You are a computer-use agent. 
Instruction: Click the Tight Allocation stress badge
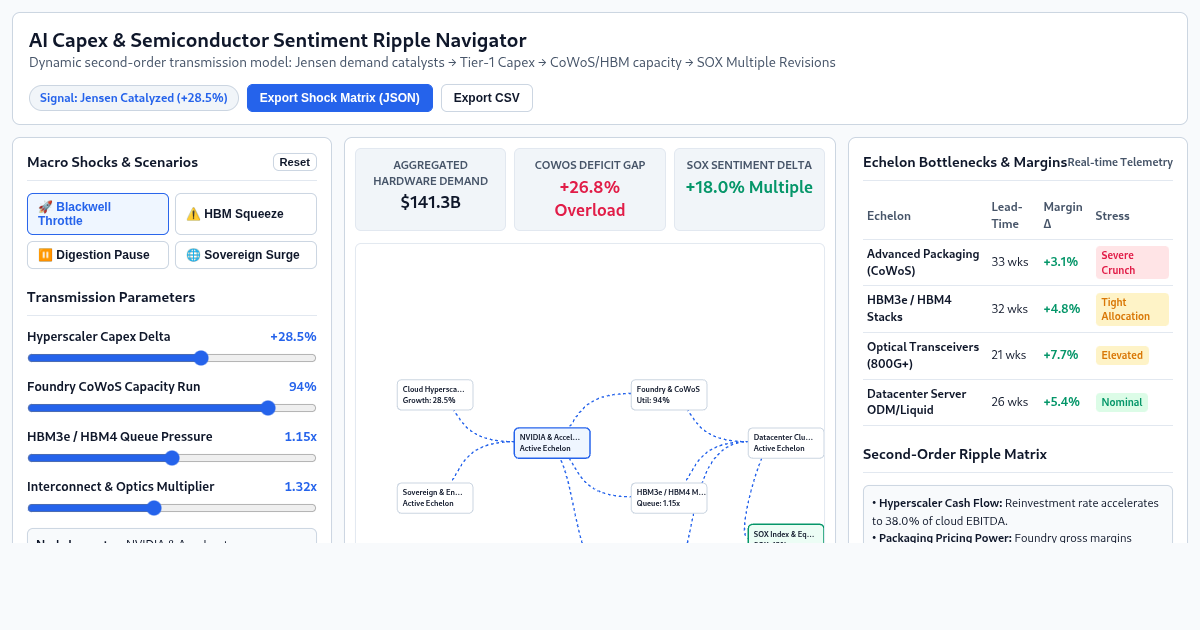click(x=1132, y=309)
